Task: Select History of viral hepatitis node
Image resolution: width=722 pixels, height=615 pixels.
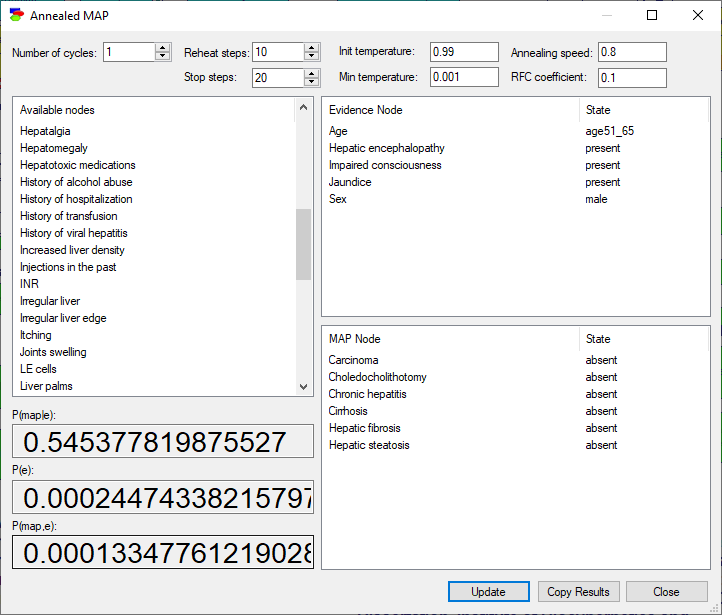Action: [74, 233]
